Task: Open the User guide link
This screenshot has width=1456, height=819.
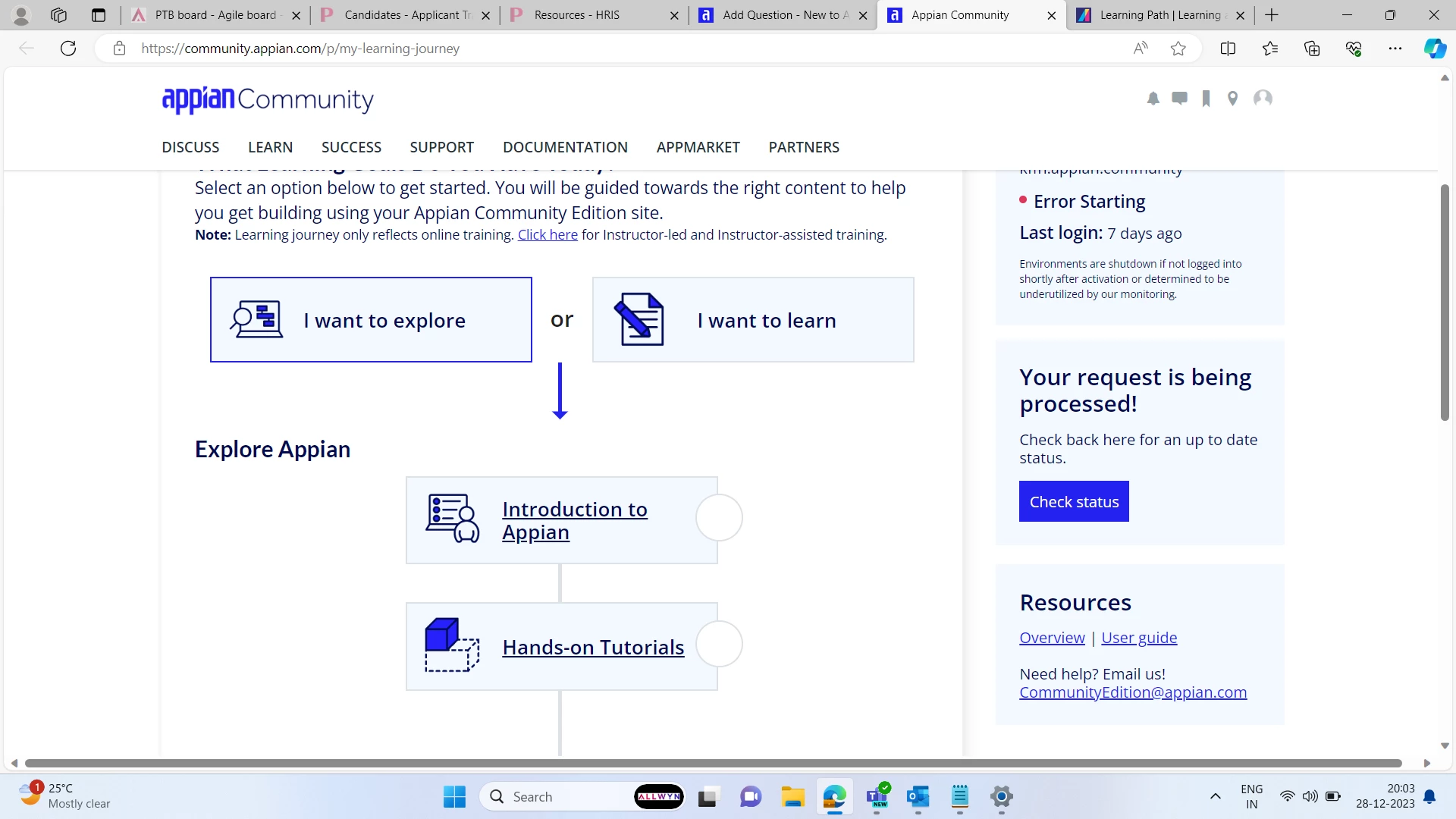Action: click(1139, 638)
